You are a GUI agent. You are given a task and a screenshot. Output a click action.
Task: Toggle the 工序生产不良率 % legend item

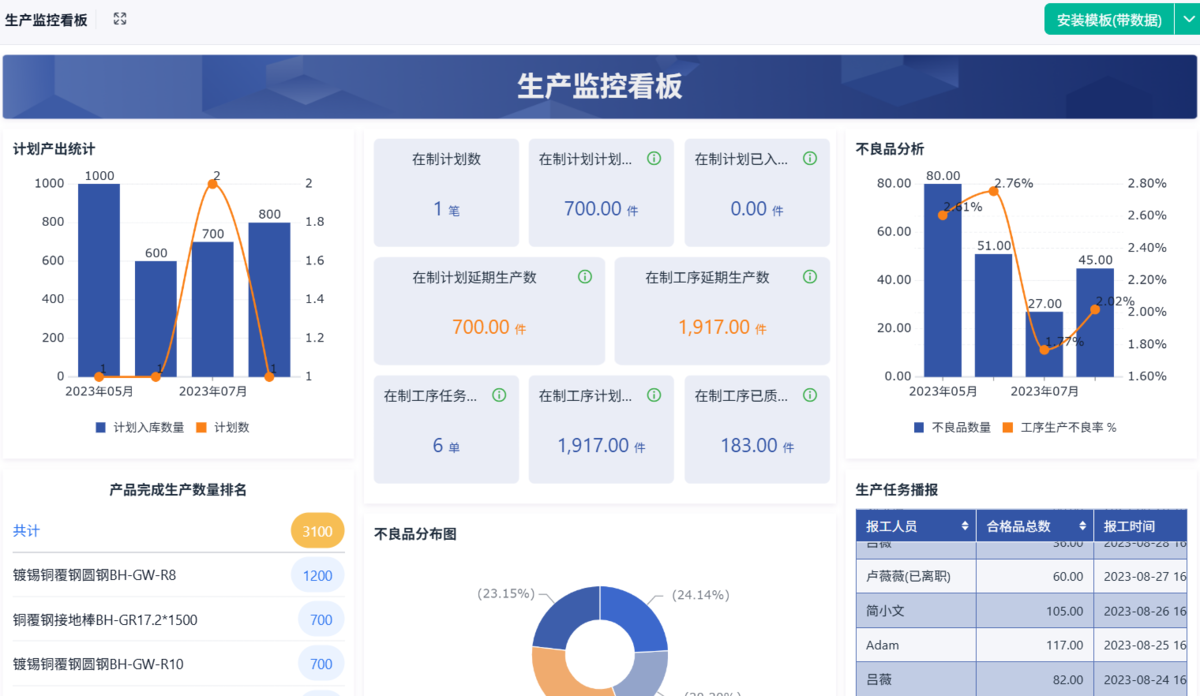(1059, 427)
